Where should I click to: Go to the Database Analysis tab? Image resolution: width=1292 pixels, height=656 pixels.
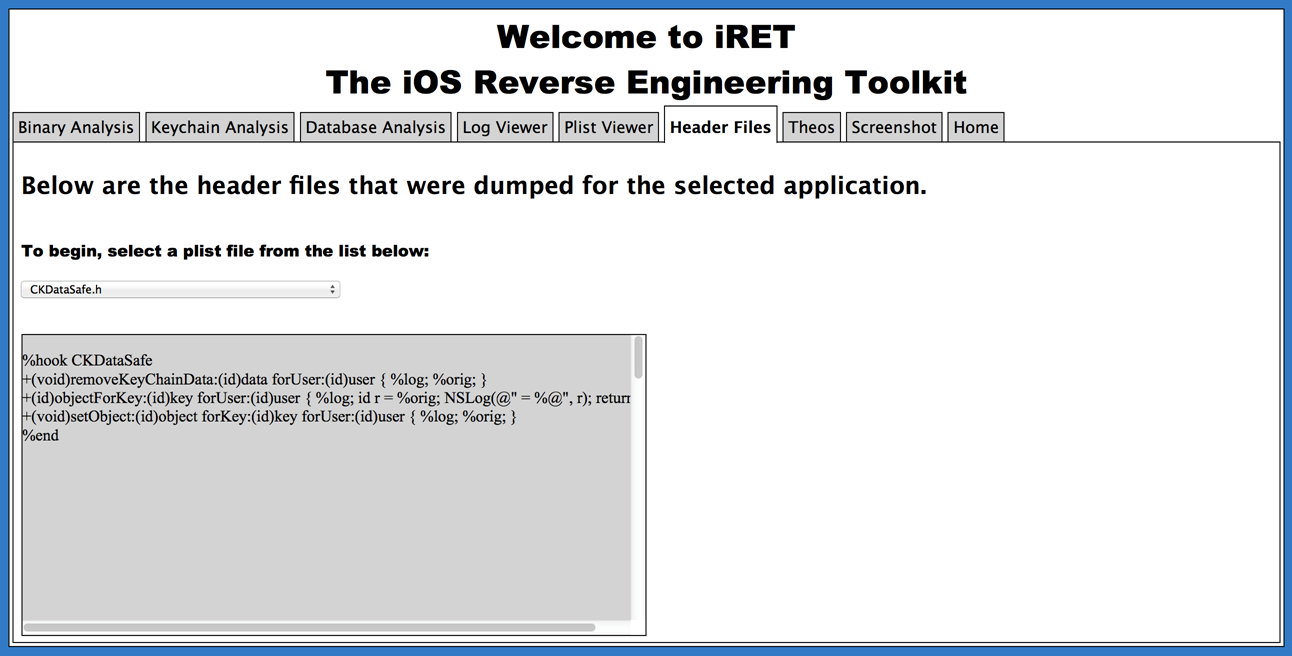coord(375,127)
